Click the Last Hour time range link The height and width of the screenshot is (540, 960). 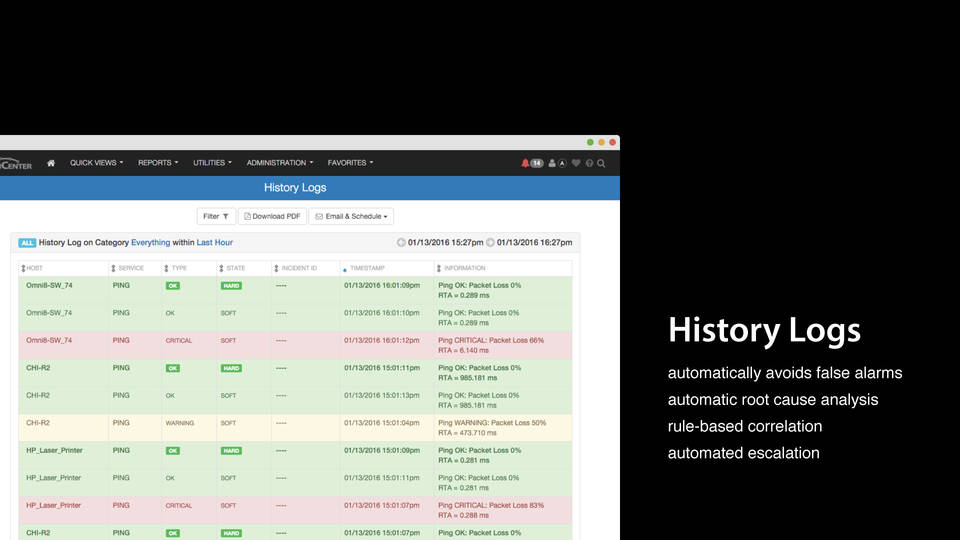214,243
